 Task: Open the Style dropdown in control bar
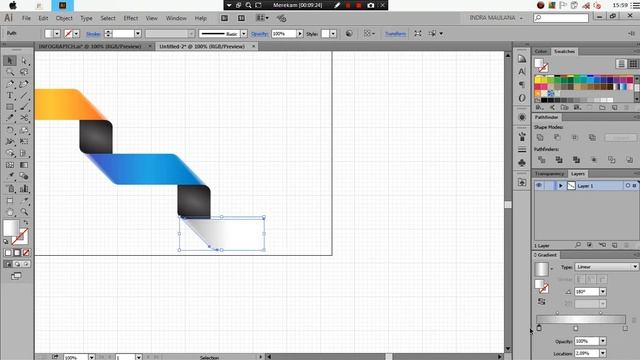tap(333, 33)
